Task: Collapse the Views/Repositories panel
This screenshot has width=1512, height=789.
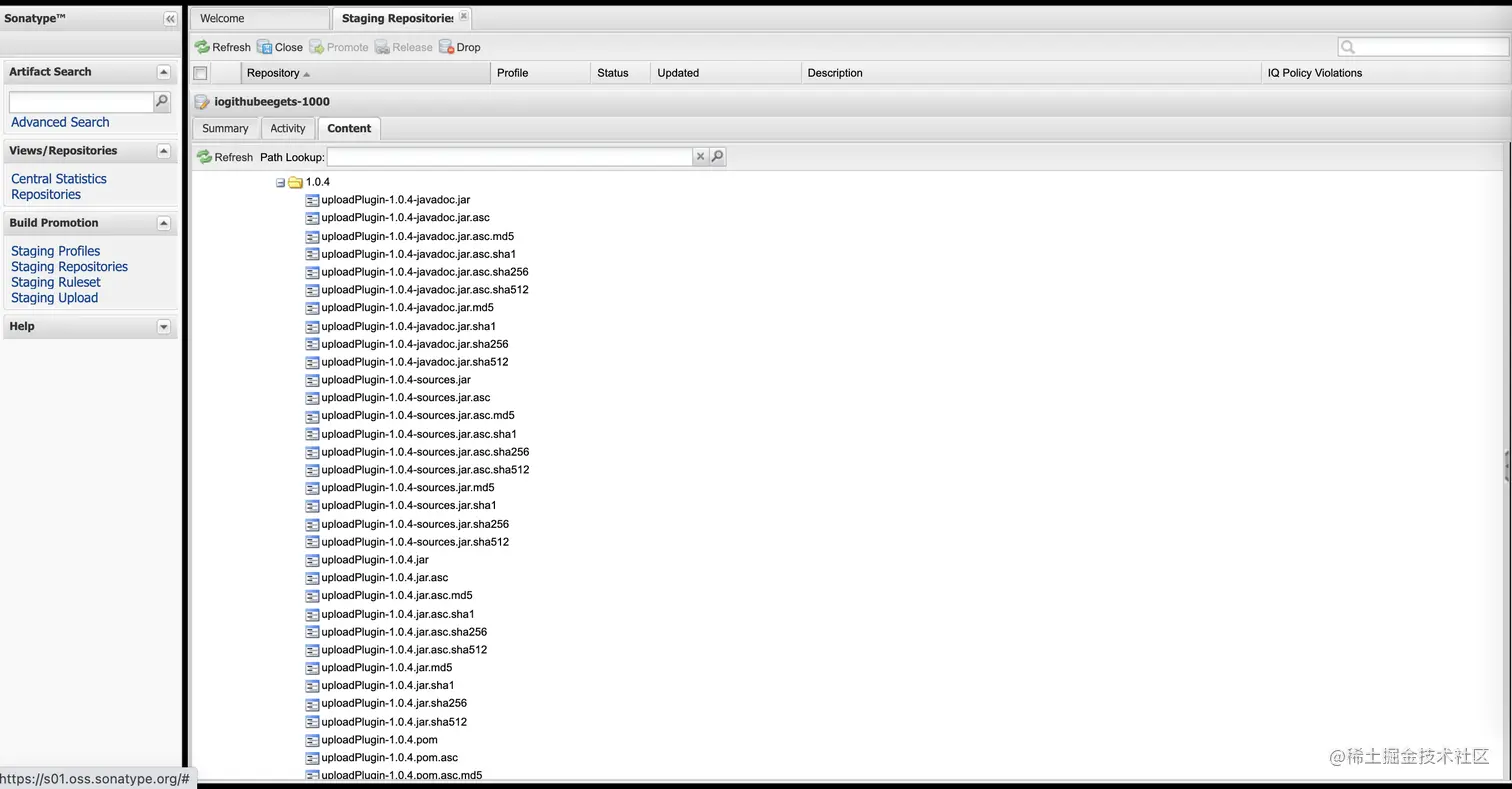Action: coord(164,151)
